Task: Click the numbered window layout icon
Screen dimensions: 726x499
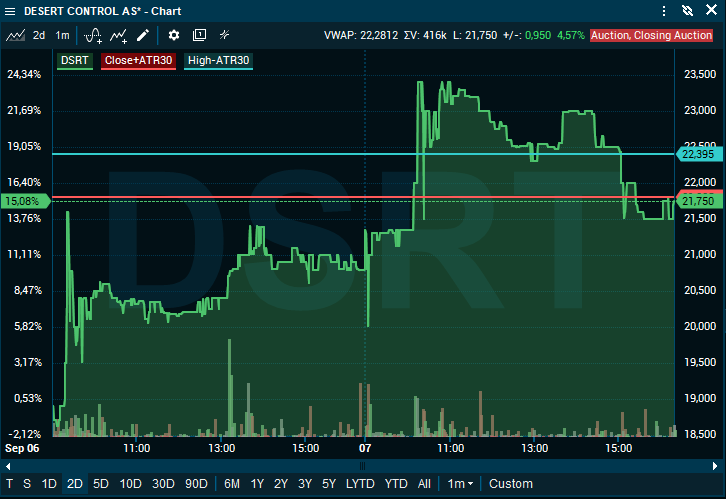Action: point(199,35)
